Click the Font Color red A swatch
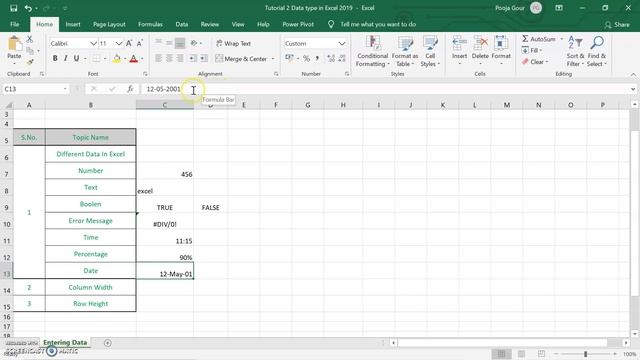 [x=133, y=59]
